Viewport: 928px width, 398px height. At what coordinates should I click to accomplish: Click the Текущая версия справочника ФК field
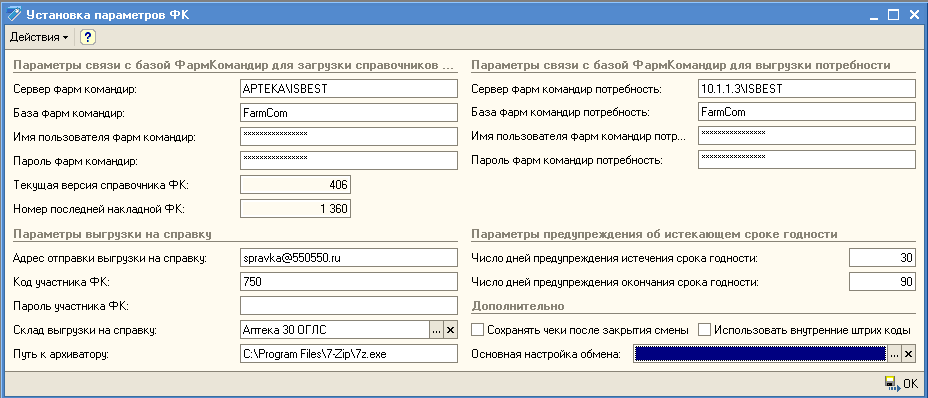click(295, 185)
